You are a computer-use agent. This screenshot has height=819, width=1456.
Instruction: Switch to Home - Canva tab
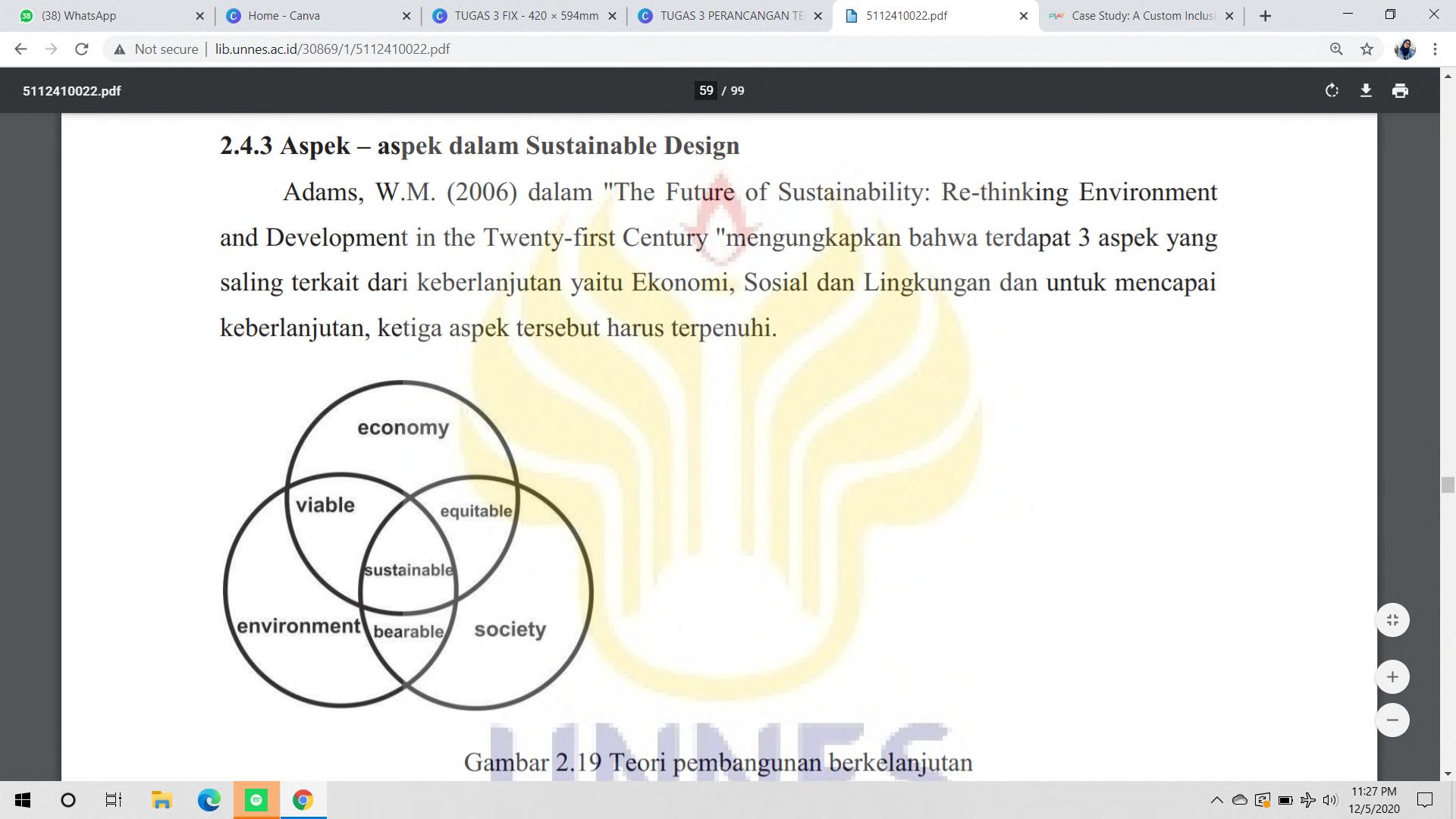coord(284,16)
